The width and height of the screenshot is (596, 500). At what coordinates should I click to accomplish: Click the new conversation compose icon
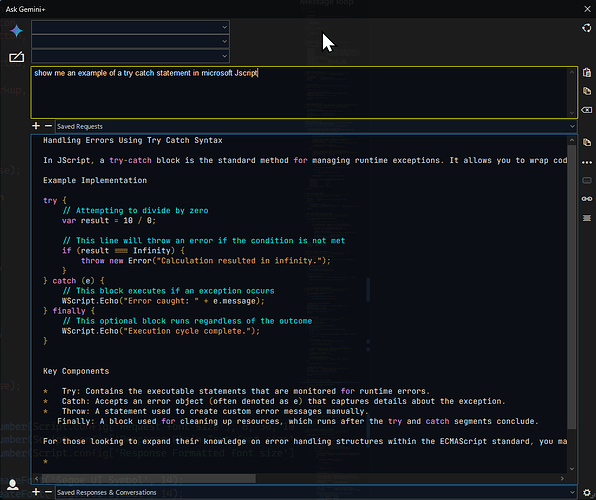coord(16,57)
